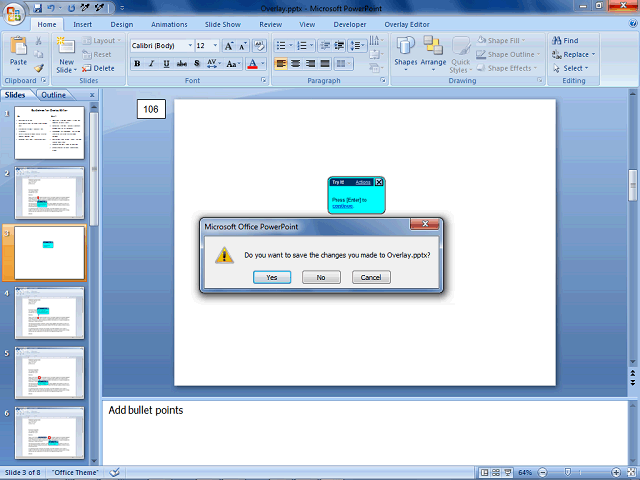The width and height of the screenshot is (640, 480).
Task: Run spell check from status bar
Action: (x=115, y=472)
